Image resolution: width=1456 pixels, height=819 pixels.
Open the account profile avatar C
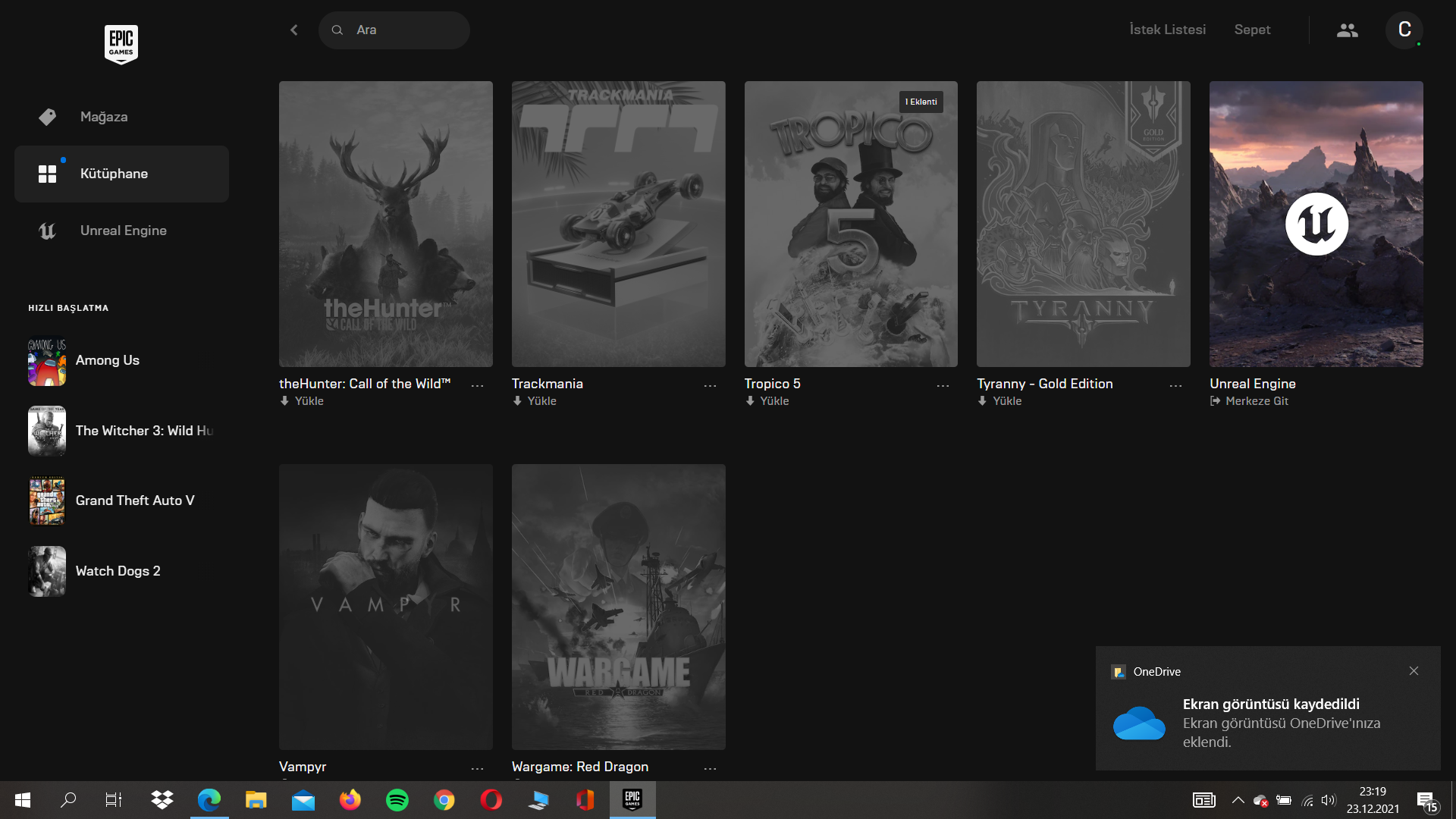pyautogui.click(x=1404, y=30)
